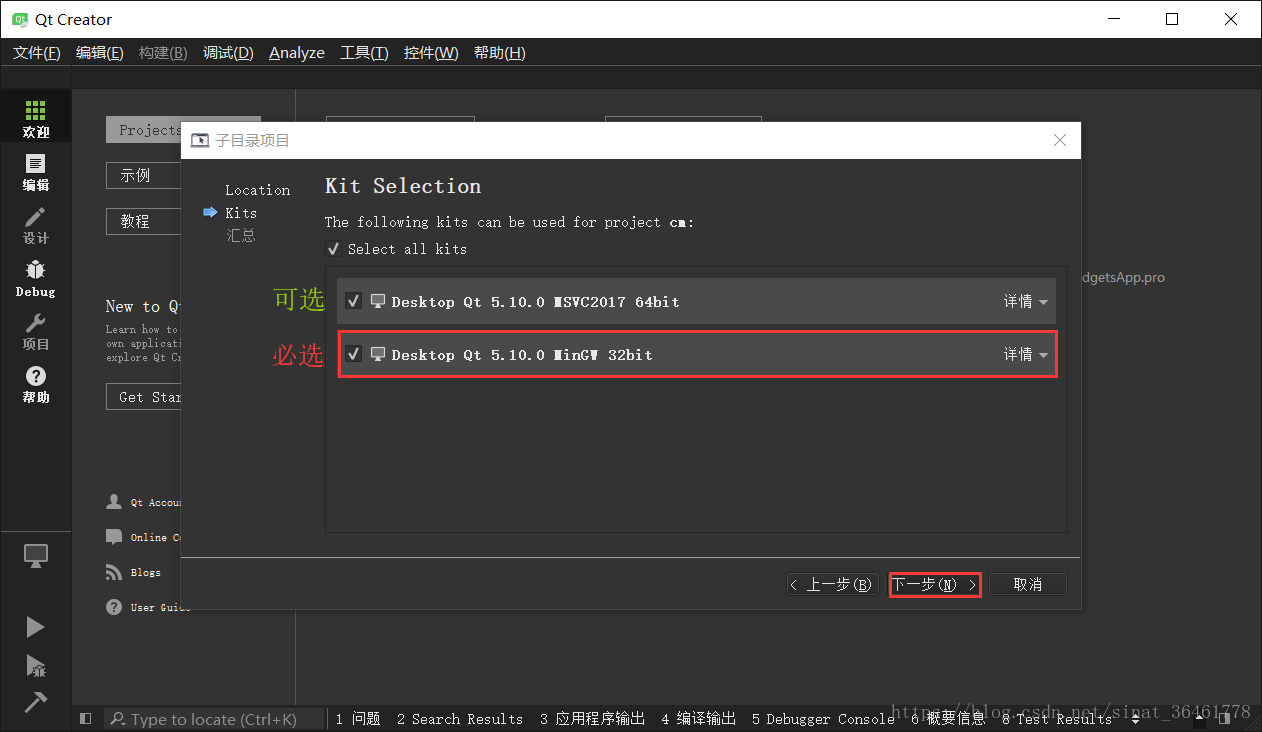Click the monitor icon of MinGW 32bit kit
Screen dimensions: 1262x732
tap(378, 354)
